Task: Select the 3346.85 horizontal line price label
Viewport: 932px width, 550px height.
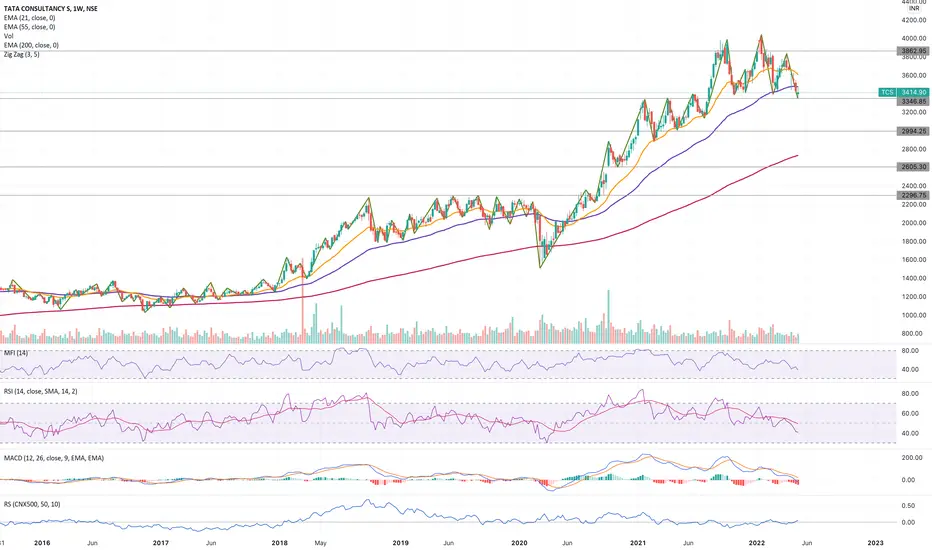Action: [913, 102]
